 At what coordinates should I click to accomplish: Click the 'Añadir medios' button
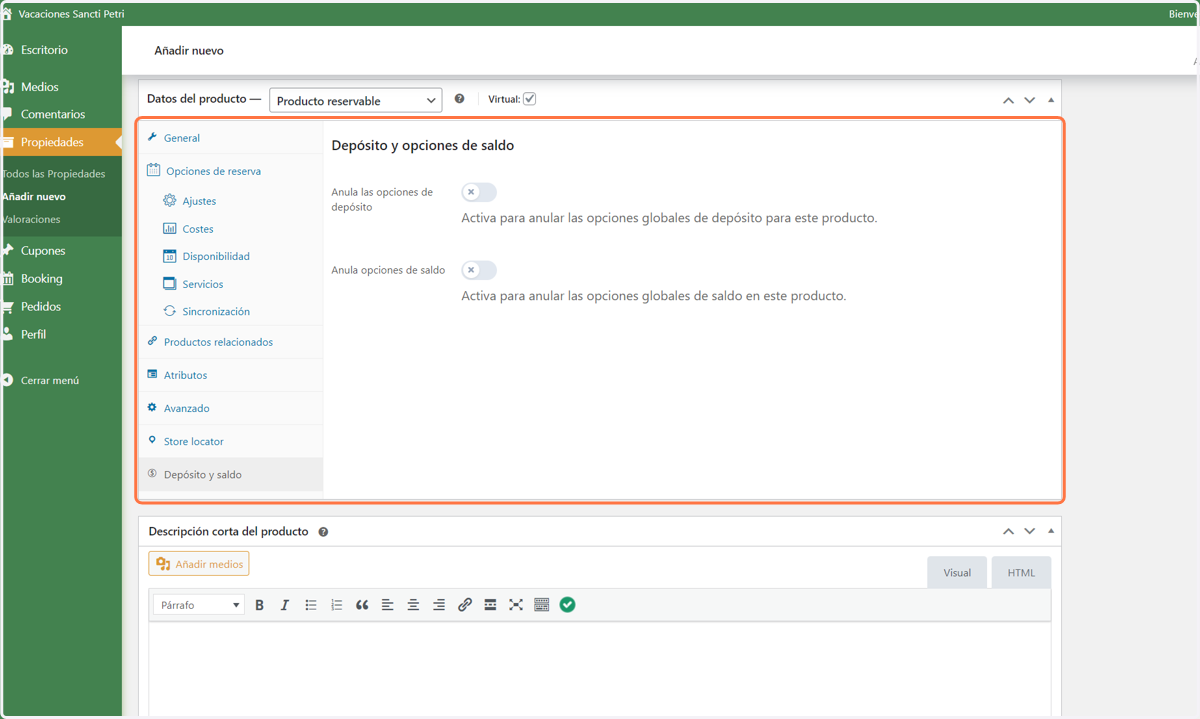[199, 564]
